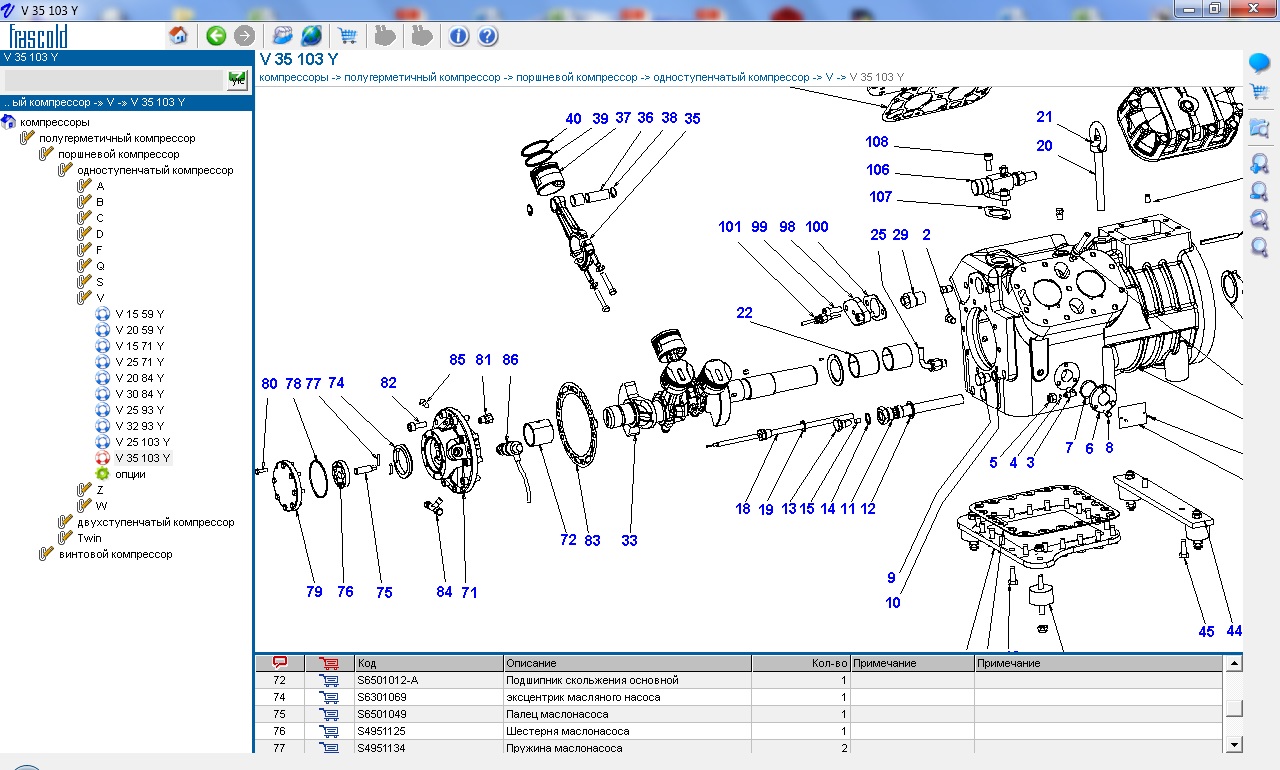Image resolution: width=1280 pixels, height=770 pixels.
Task: Add part S6501049 to cart from row 75
Action: click(x=328, y=714)
